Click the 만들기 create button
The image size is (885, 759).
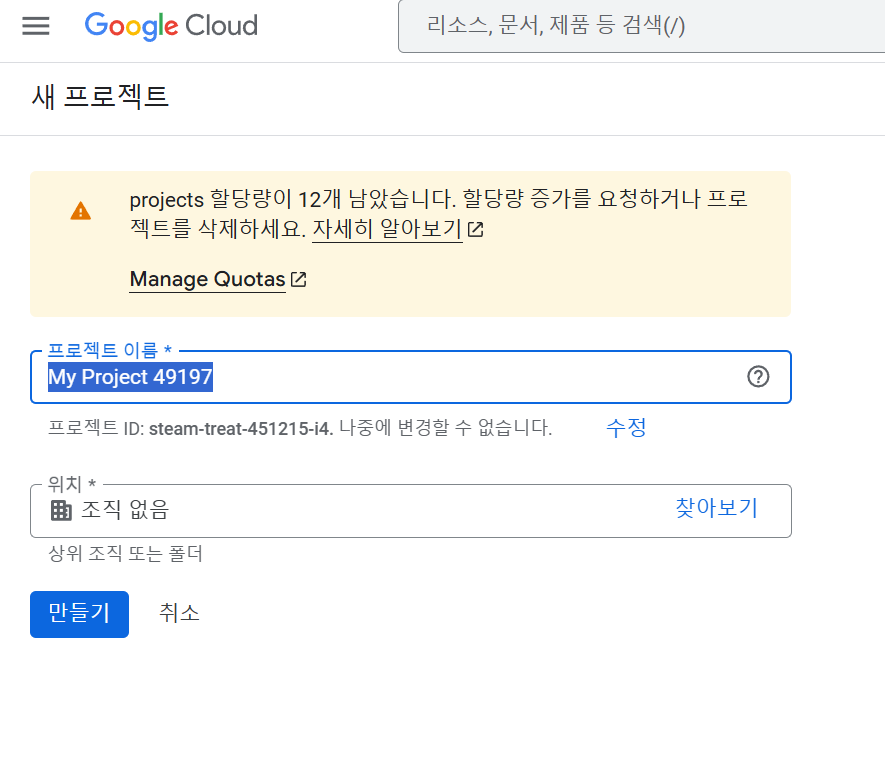tap(80, 614)
